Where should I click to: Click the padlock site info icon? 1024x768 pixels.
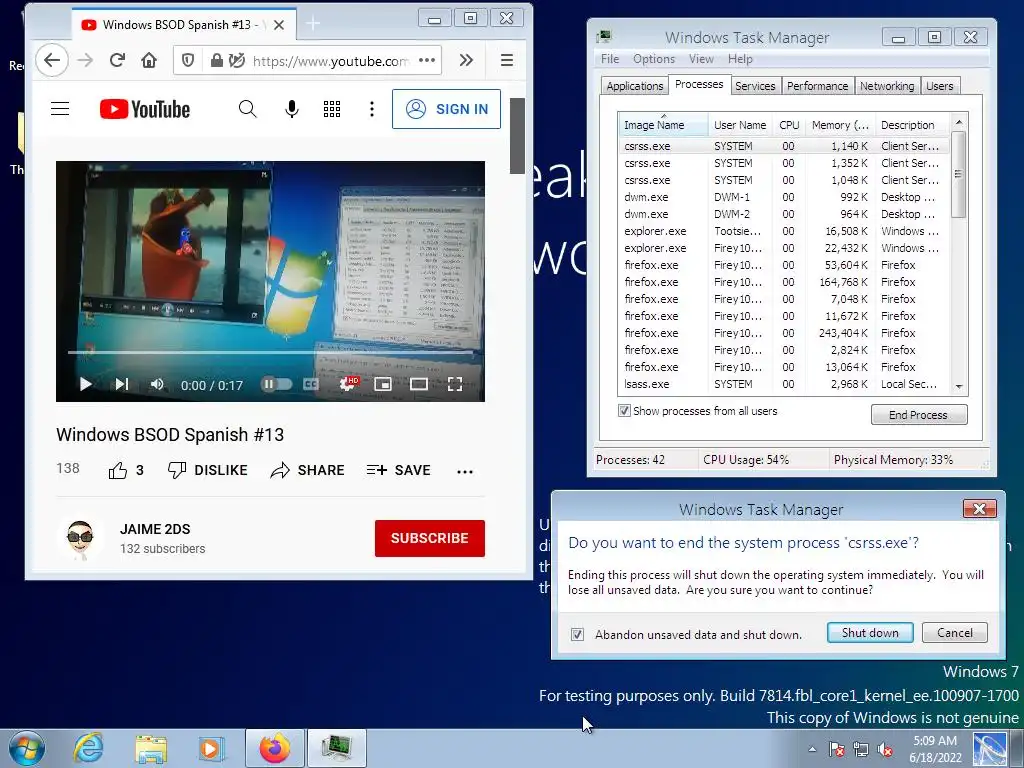[216, 61]
